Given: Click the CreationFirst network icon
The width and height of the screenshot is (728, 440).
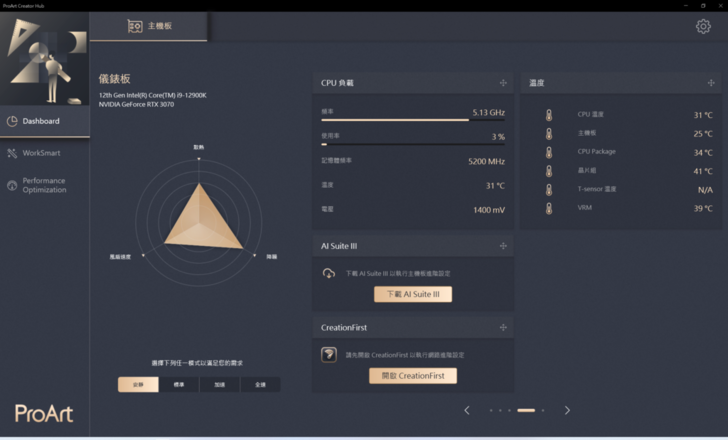Looking at the screenshot, I should [329, 355].
